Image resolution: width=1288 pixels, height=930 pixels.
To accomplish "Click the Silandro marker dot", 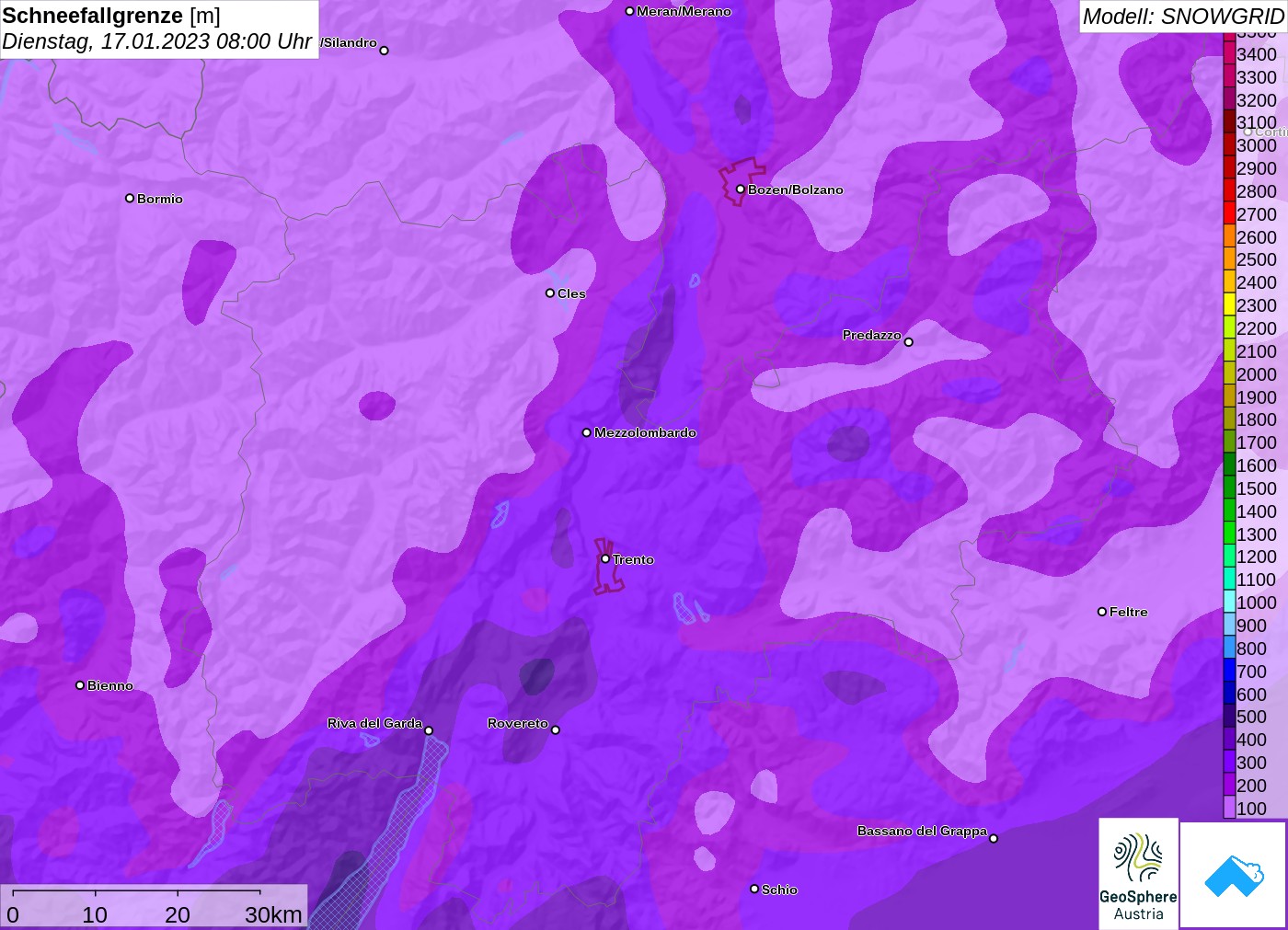I will [x=385, y=51].
